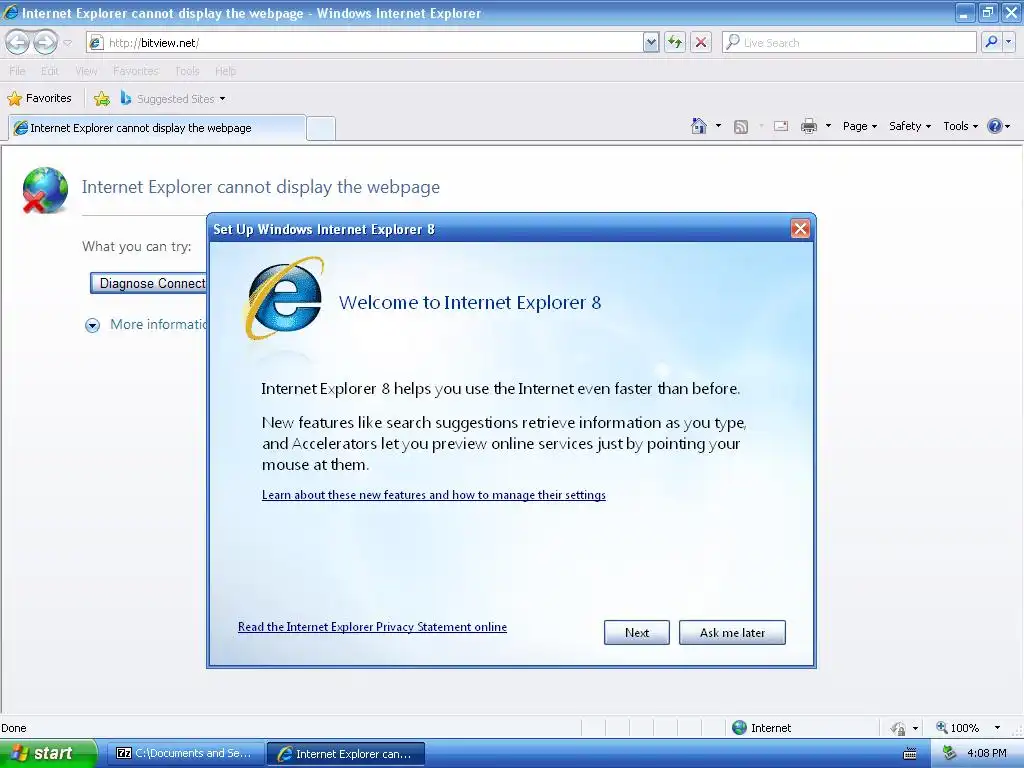
Task: Click the Favorites star button
Action: coord(39,99)
